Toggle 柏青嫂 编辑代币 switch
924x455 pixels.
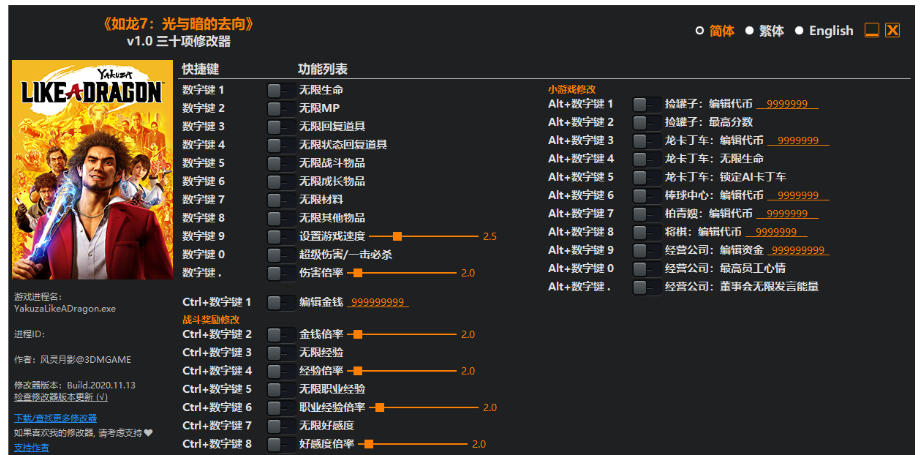click(x=646, y=214)
